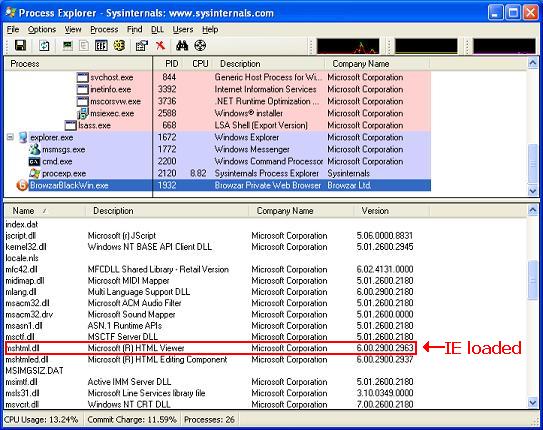Click DLL pane scrollbar down arrow
This screenshot has width=543, height=430.
pos(533,402)
